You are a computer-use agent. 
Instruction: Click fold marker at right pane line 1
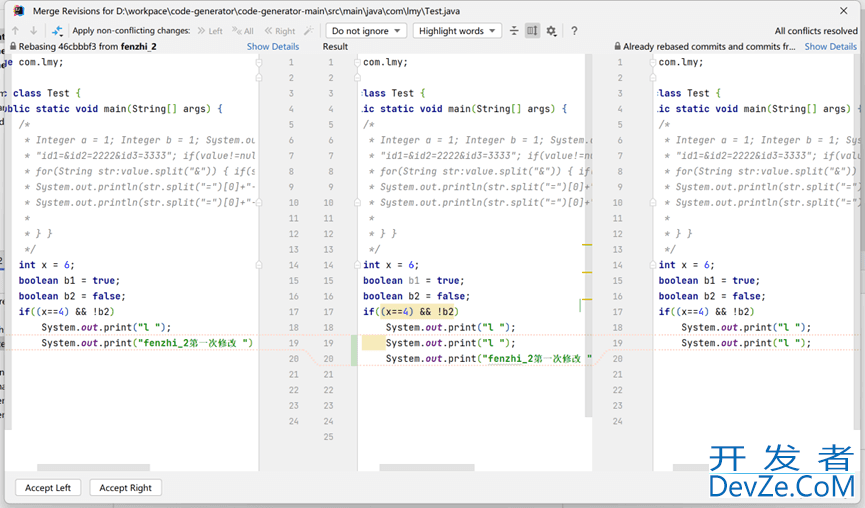click(653, 62)
